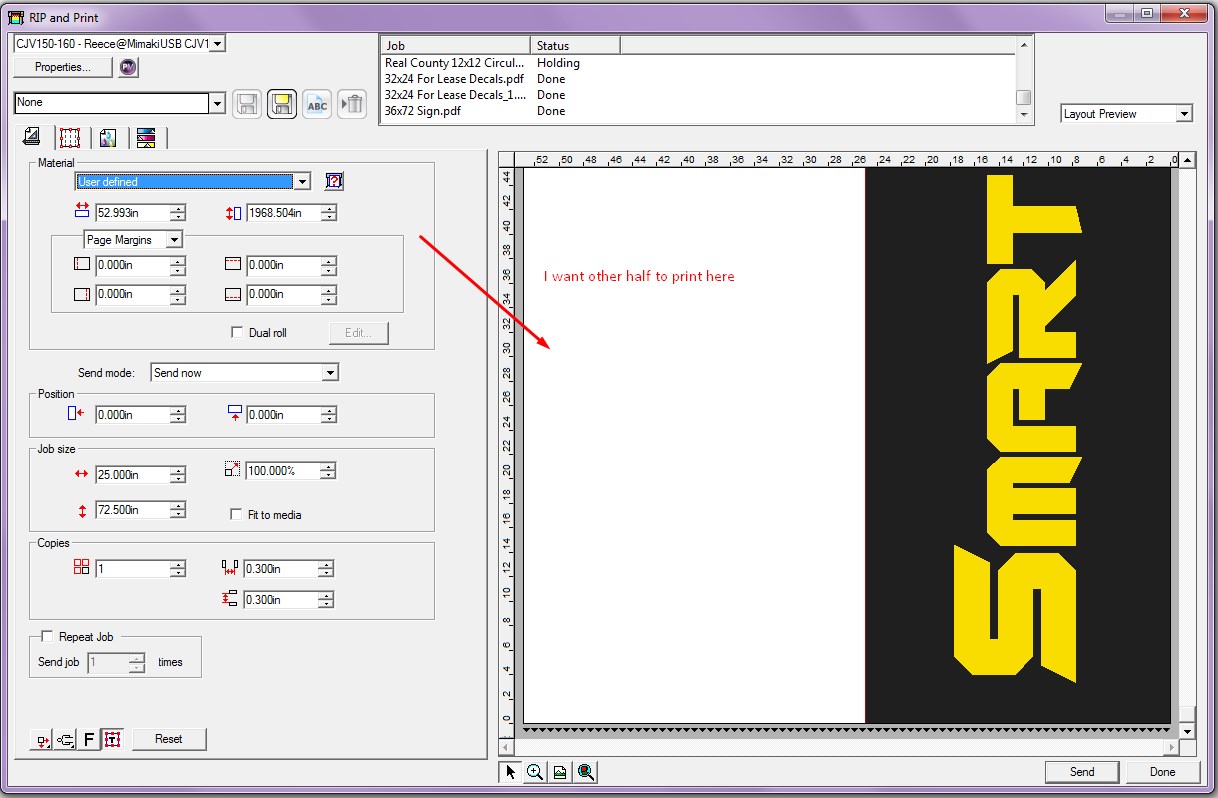Open the Send mode dropdown
The height and width of the screenshot is (798, 1218).
pyautogui.click(x=245, y=373)
